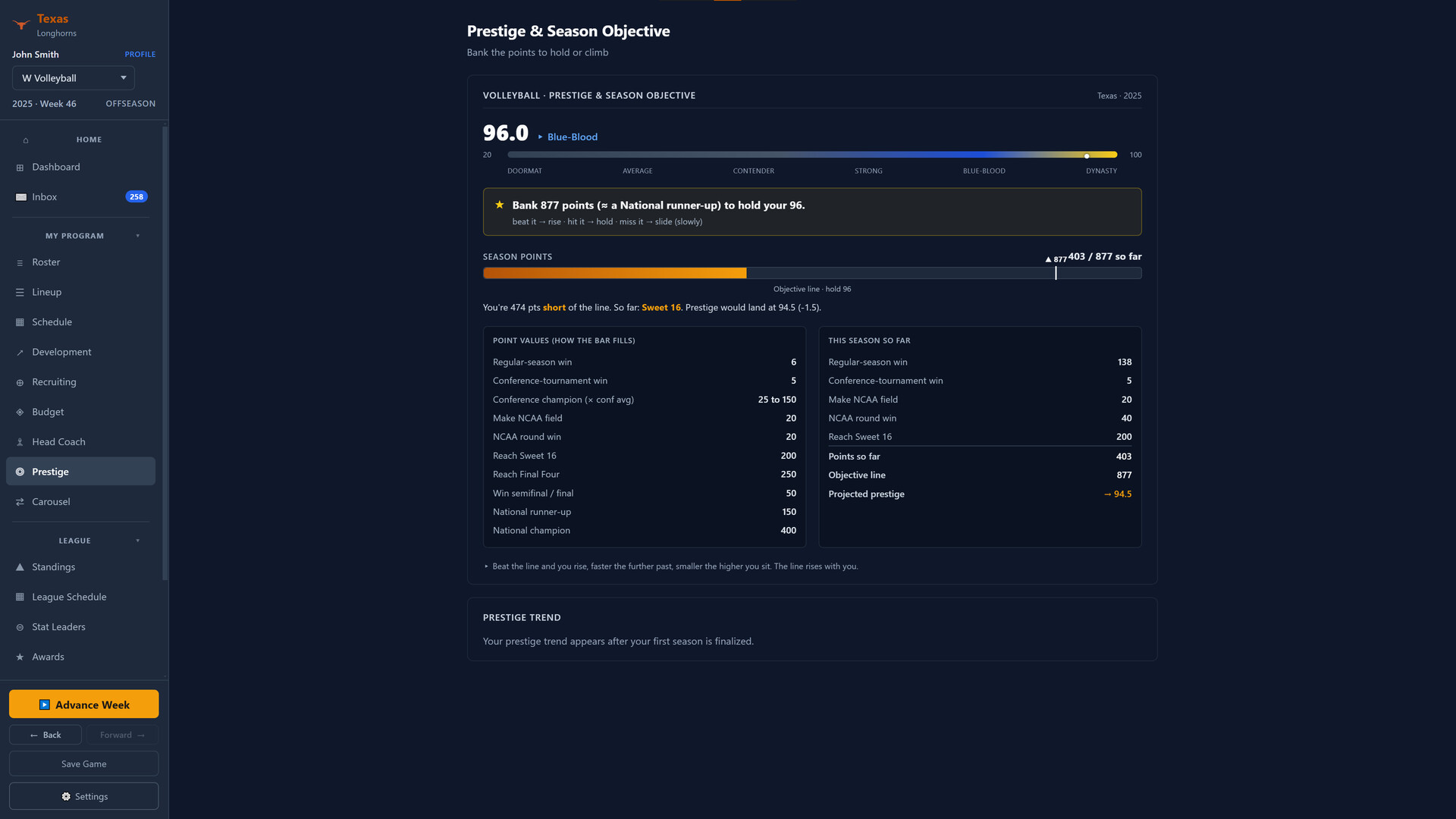The height and width of the screenshot is (819, 1456).
Task: Click the Texas Longhorns logo icon
Action: (21, 24)
